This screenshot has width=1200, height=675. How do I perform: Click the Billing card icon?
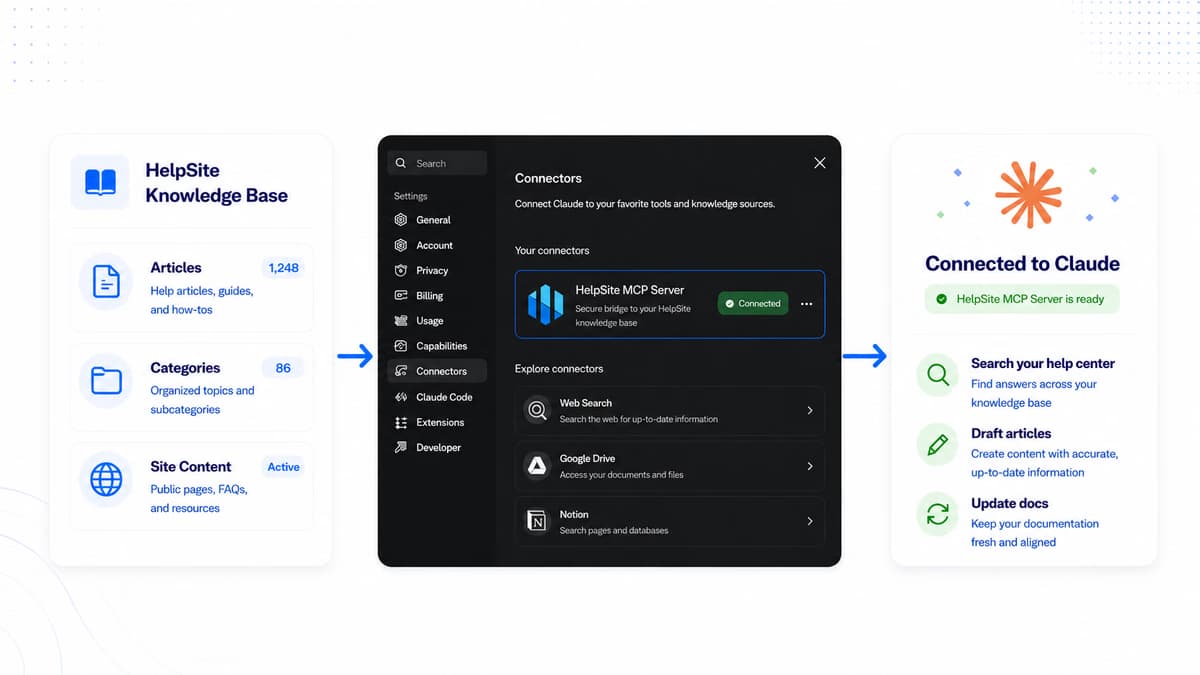tap(401, 296)
